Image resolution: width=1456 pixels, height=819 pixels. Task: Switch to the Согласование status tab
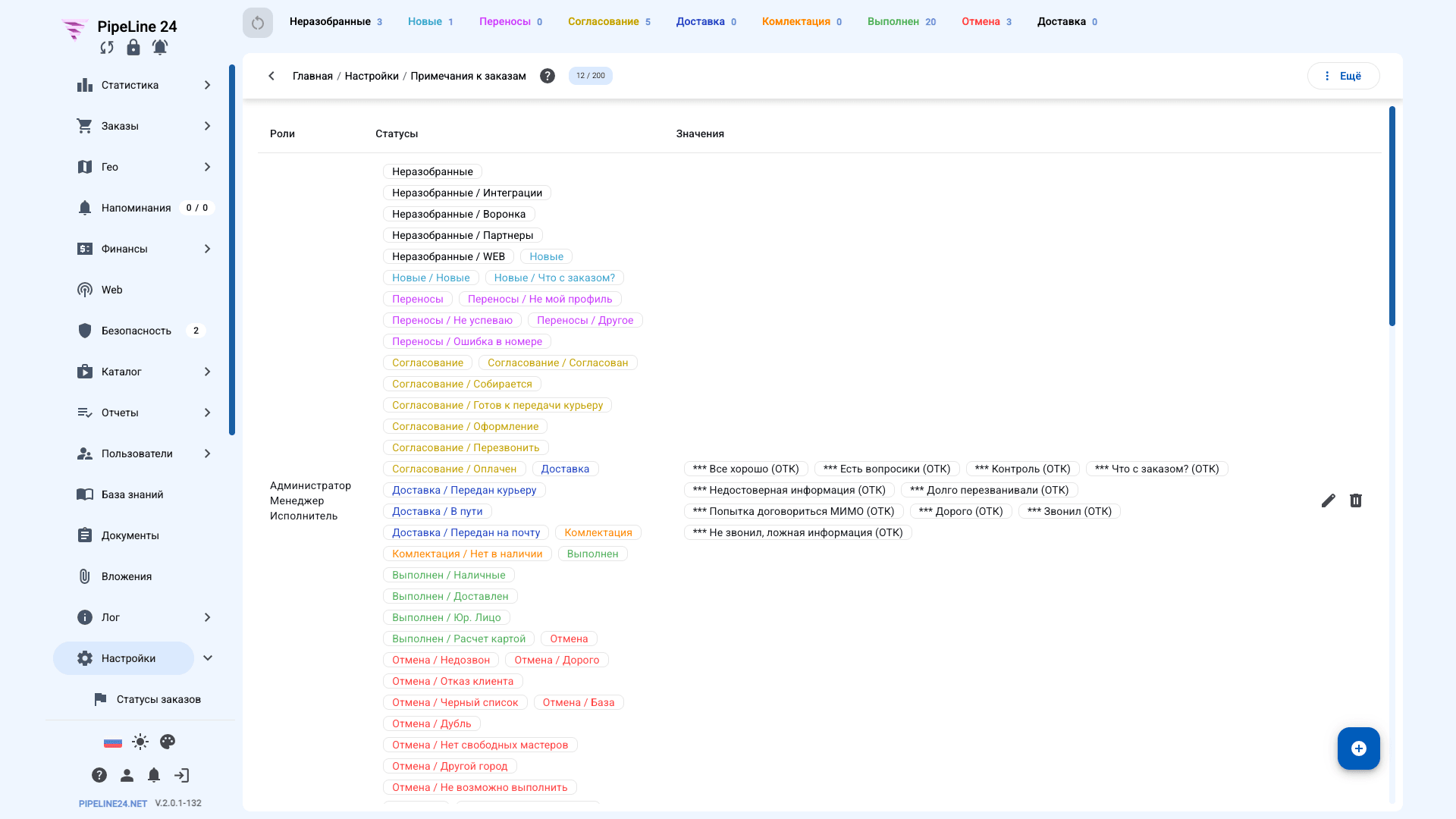609,22
